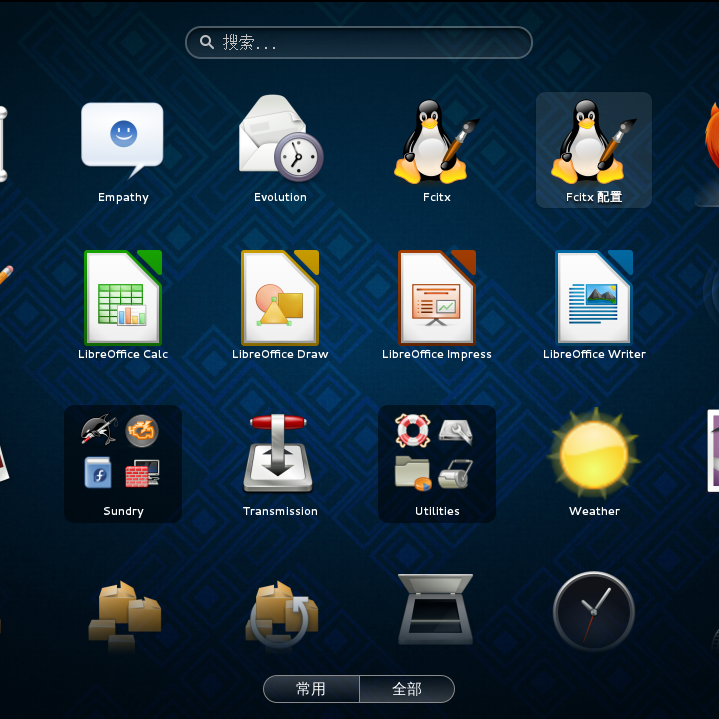Click the LibreOffice Impress label text
This screenshot has height=719, width=719.
(437, 354)
